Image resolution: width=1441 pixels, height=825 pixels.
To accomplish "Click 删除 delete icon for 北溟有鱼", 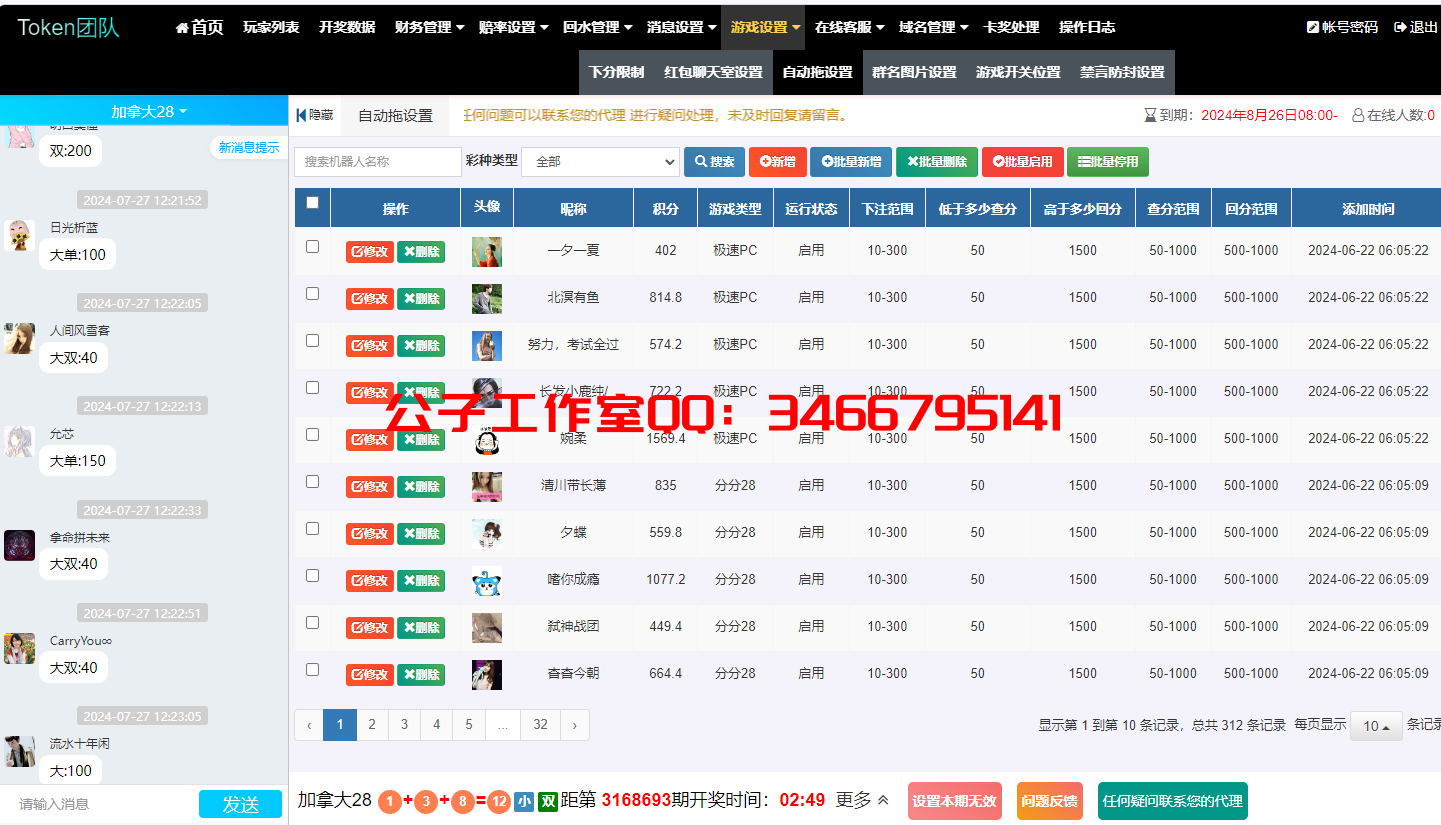I will tap(421, 299).
